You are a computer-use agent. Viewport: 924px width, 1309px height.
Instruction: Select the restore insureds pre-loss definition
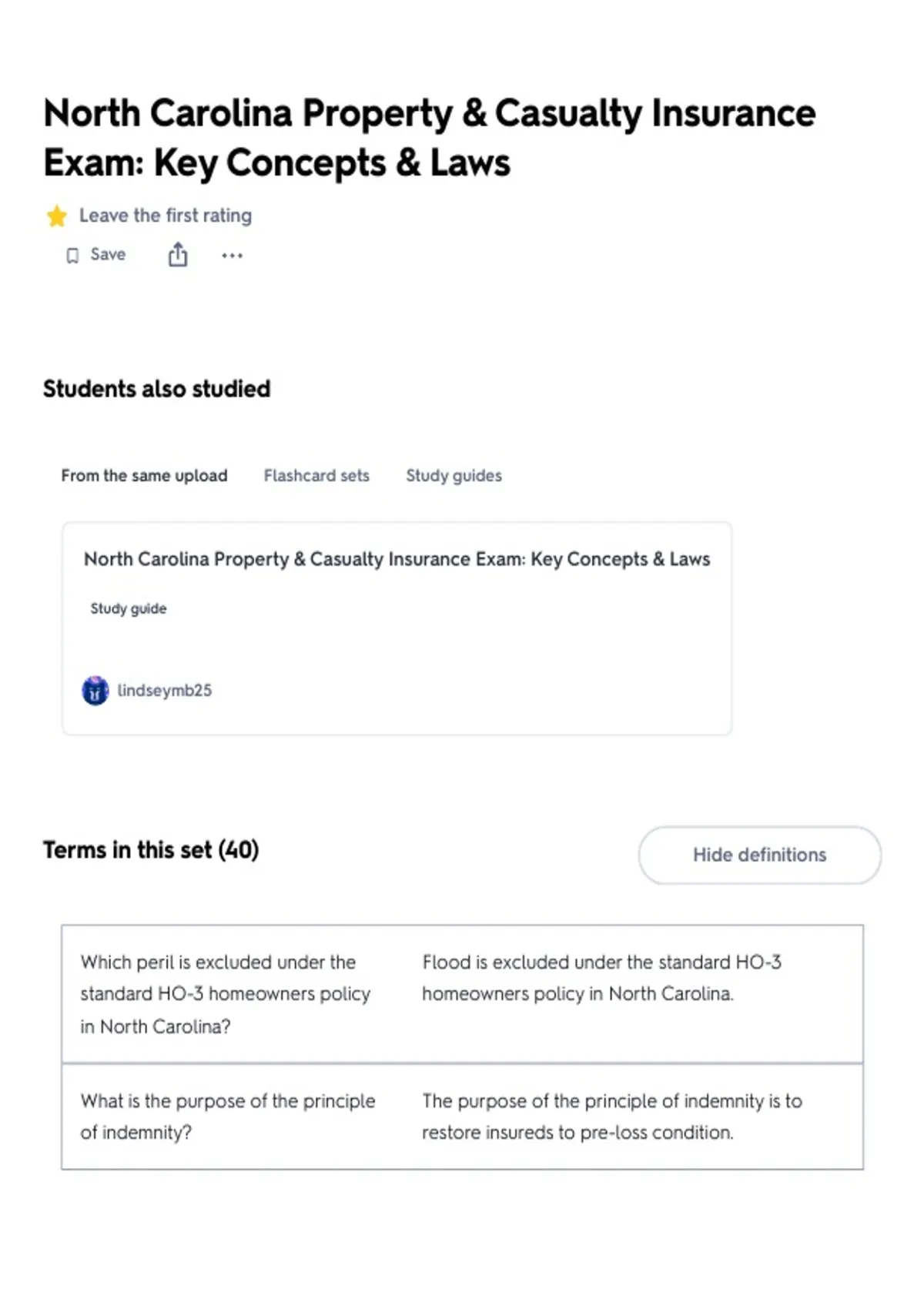pyautogui.click(x=612, y=1116)
